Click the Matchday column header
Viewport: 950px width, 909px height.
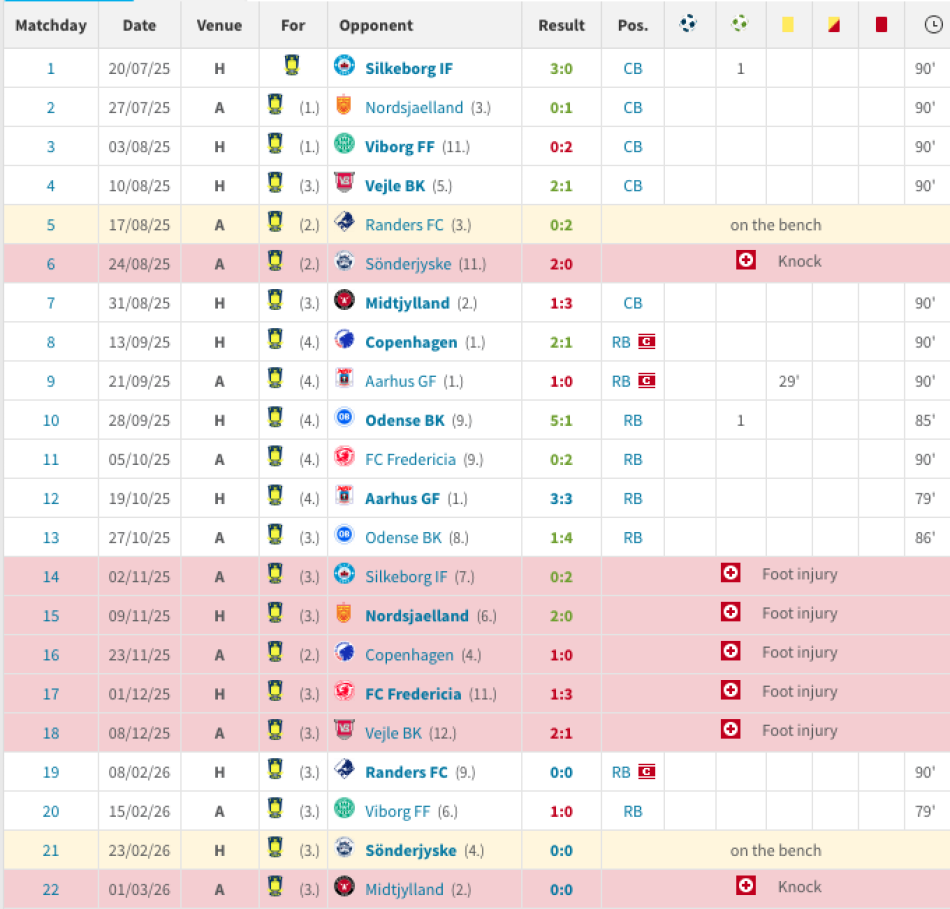[51, 25]
